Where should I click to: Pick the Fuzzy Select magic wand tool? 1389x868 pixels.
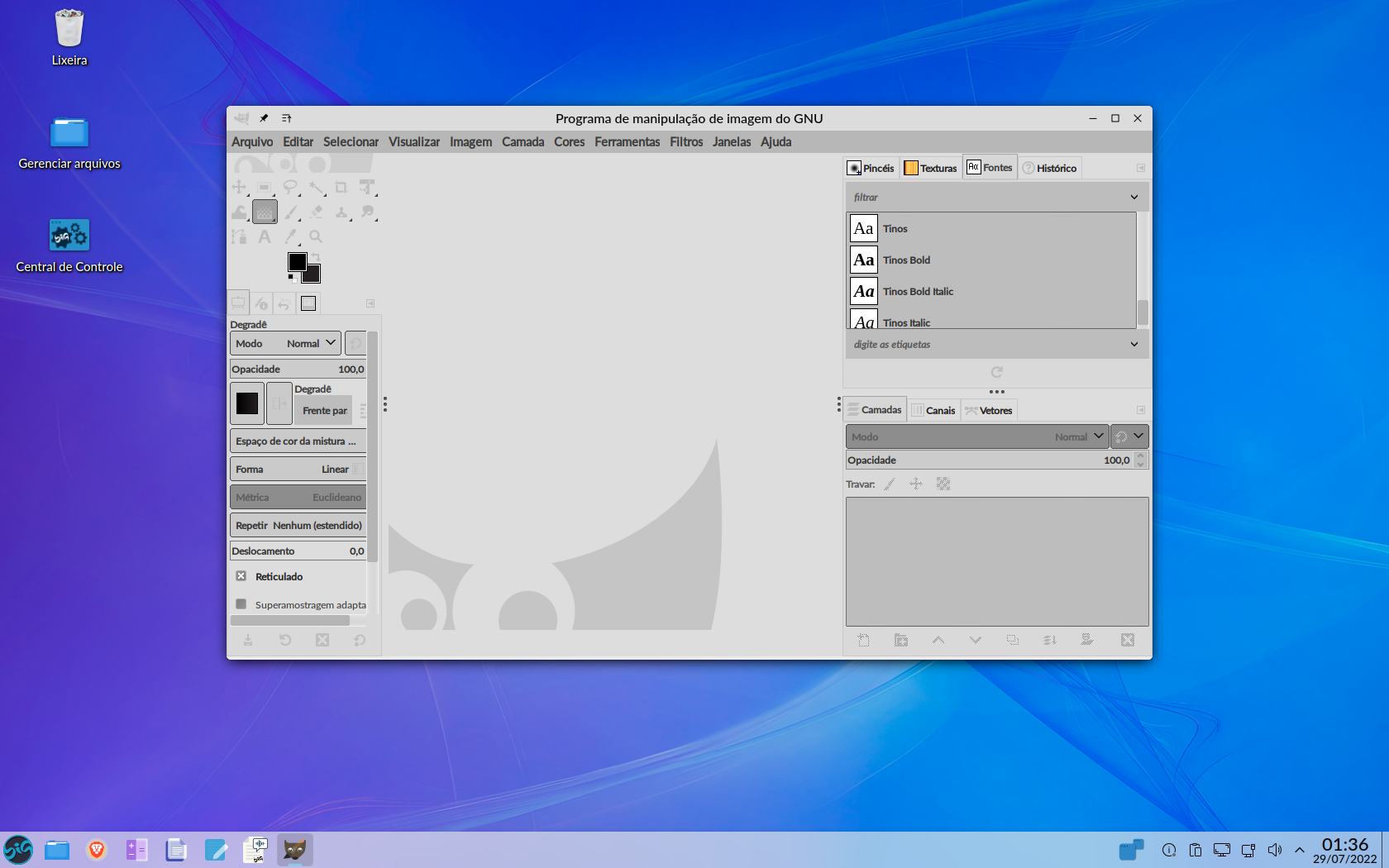316,188
